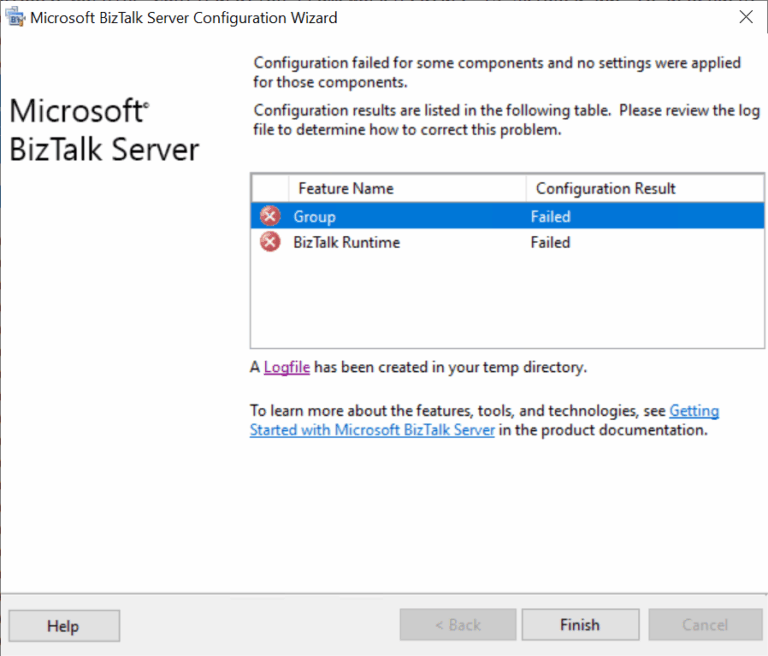This screenshot has width=768, height=656.
Task: Click the disabled Cancel button
Action: tap(705, 625)
